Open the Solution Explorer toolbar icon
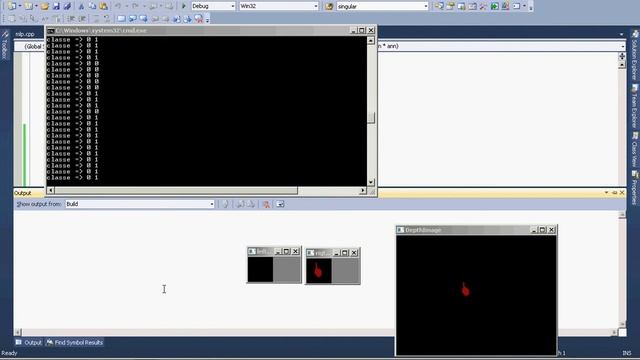Viewport: 640px width, 360px height. (439, 6)
